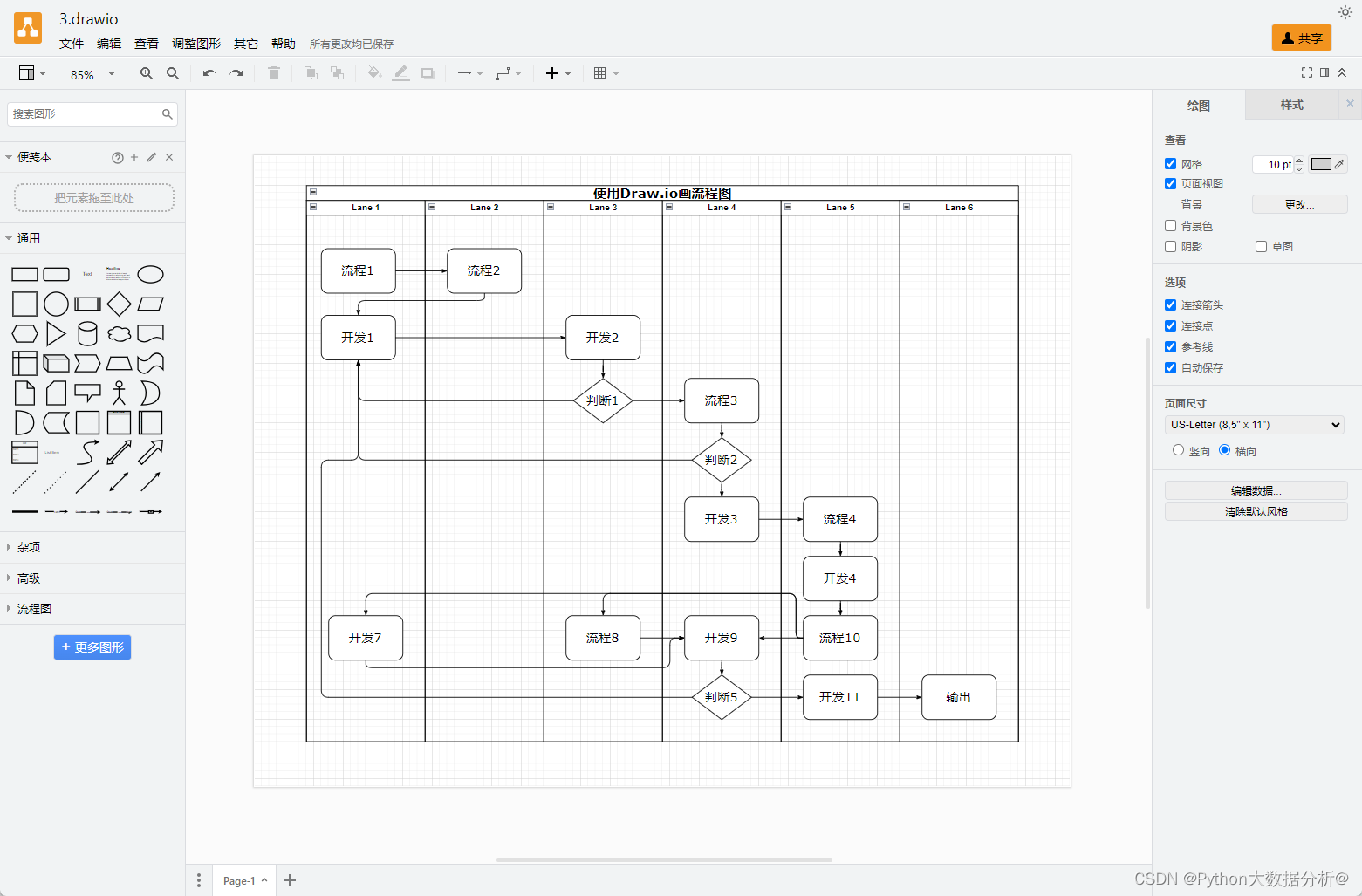Click the 共享 share button
Image resolution: width=1362 pixels, height=896 pixels.
(x=1302, y=38)
